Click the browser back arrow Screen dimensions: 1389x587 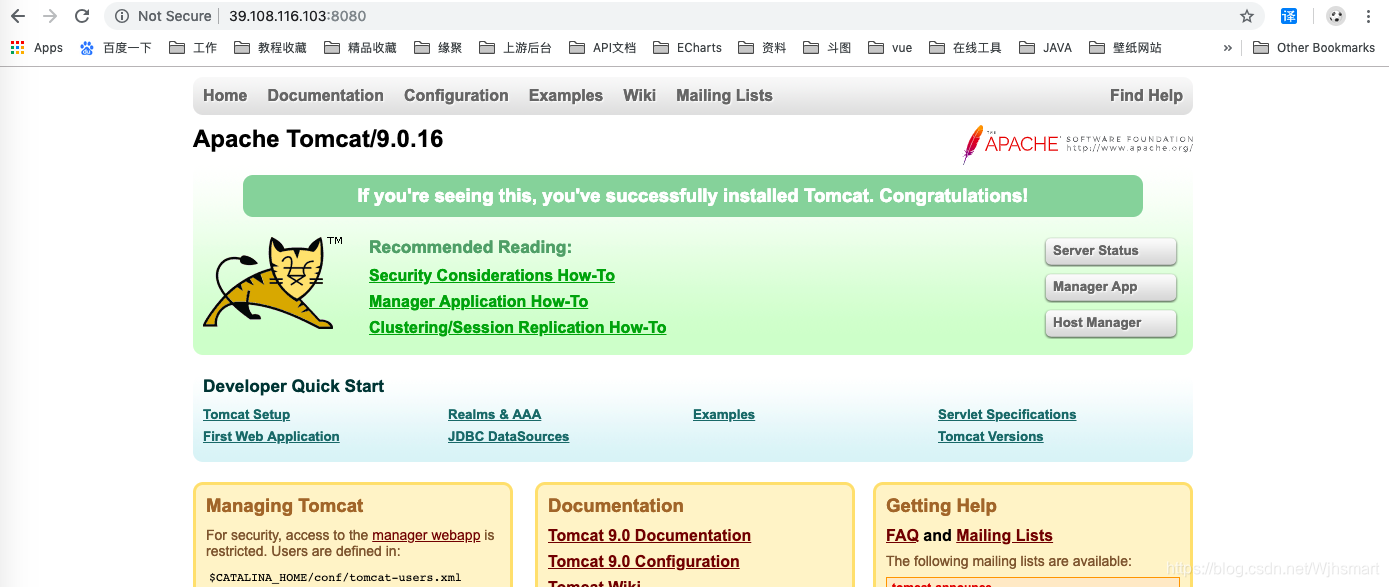point(17,16)
